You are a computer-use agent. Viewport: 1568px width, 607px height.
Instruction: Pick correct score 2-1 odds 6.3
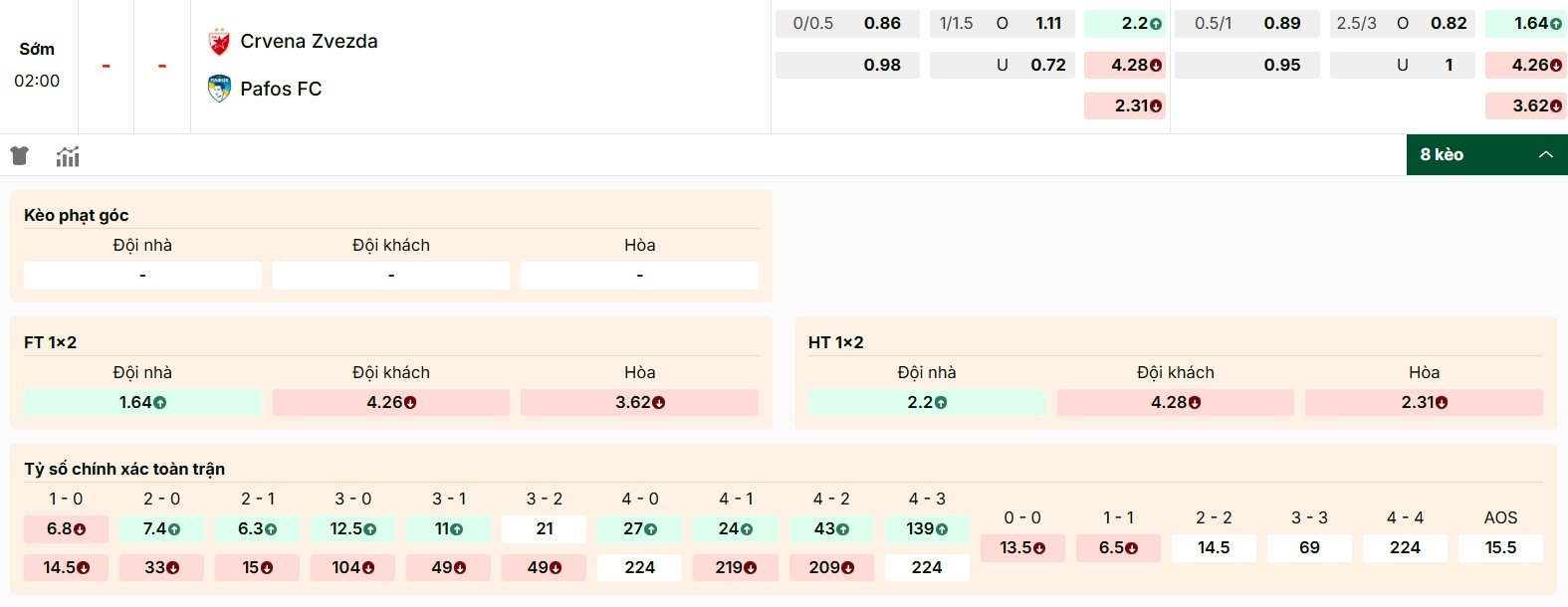pyautogui.click(x=257, y=528)
